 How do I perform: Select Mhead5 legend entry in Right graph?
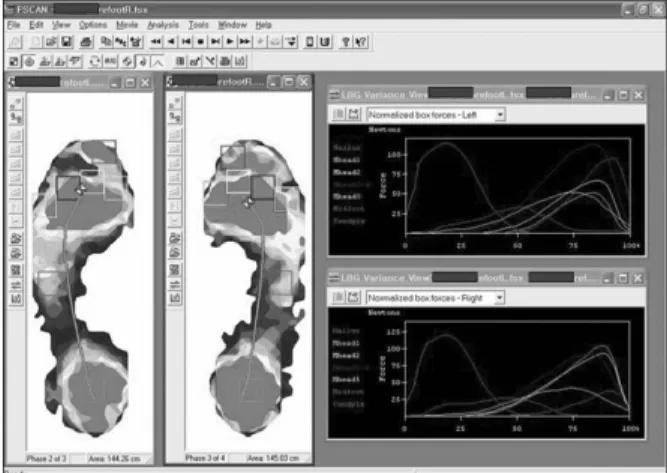tap(346, 379)
